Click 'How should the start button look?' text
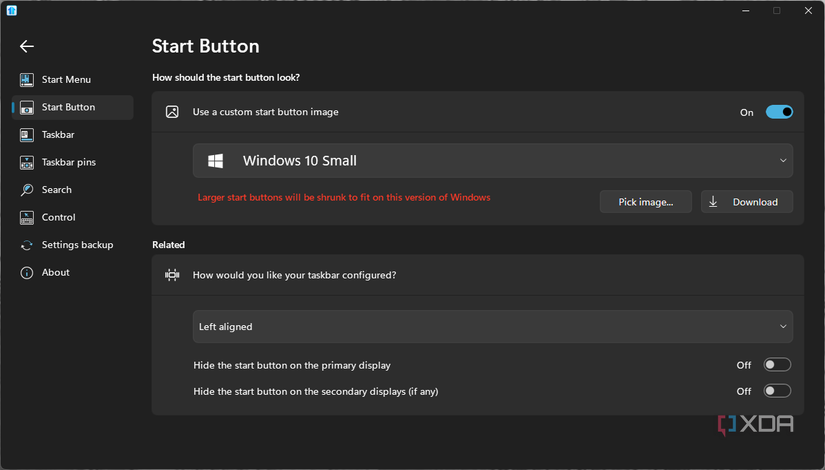 click(x=226, y=78)
